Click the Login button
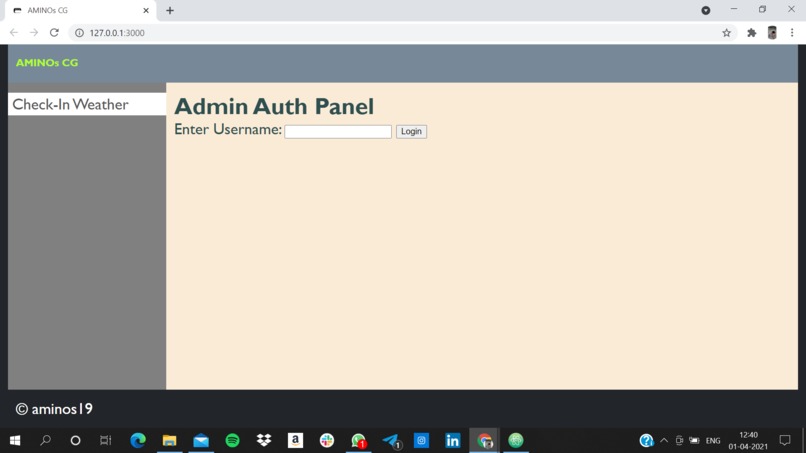806x453 pixels. (x=411, y=132)
